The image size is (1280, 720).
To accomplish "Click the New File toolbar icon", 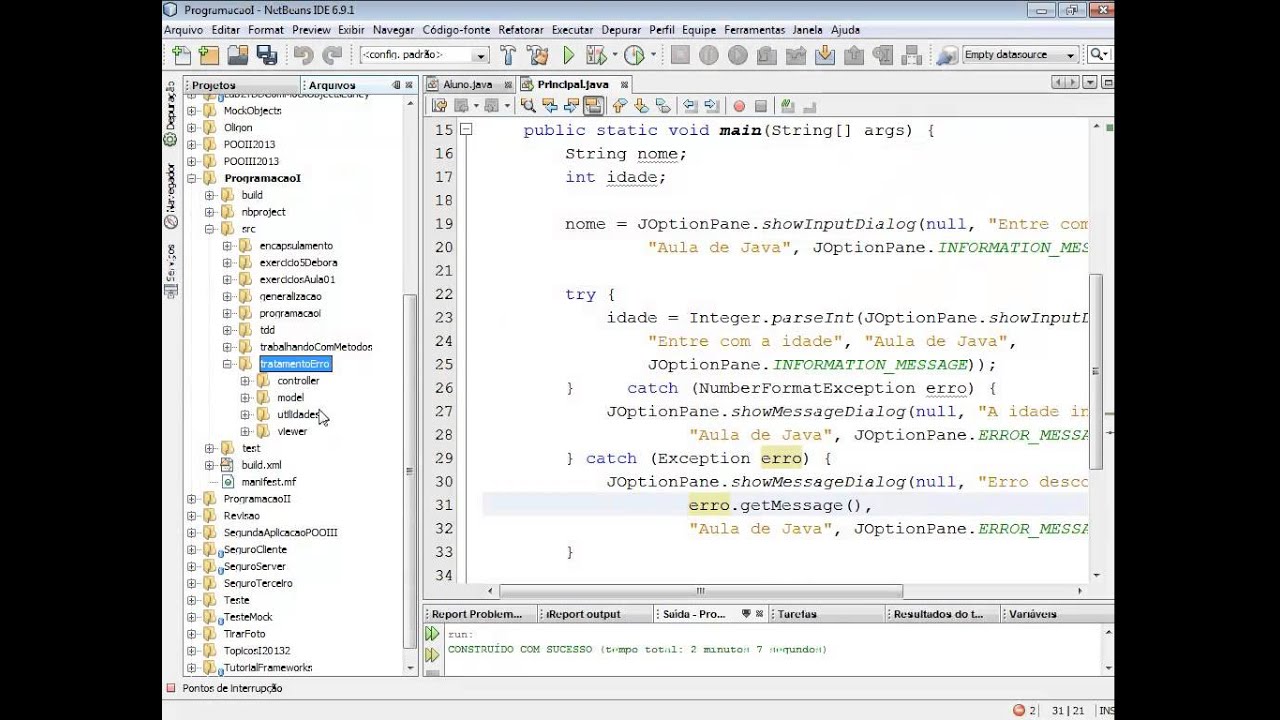I will (181, 55).
